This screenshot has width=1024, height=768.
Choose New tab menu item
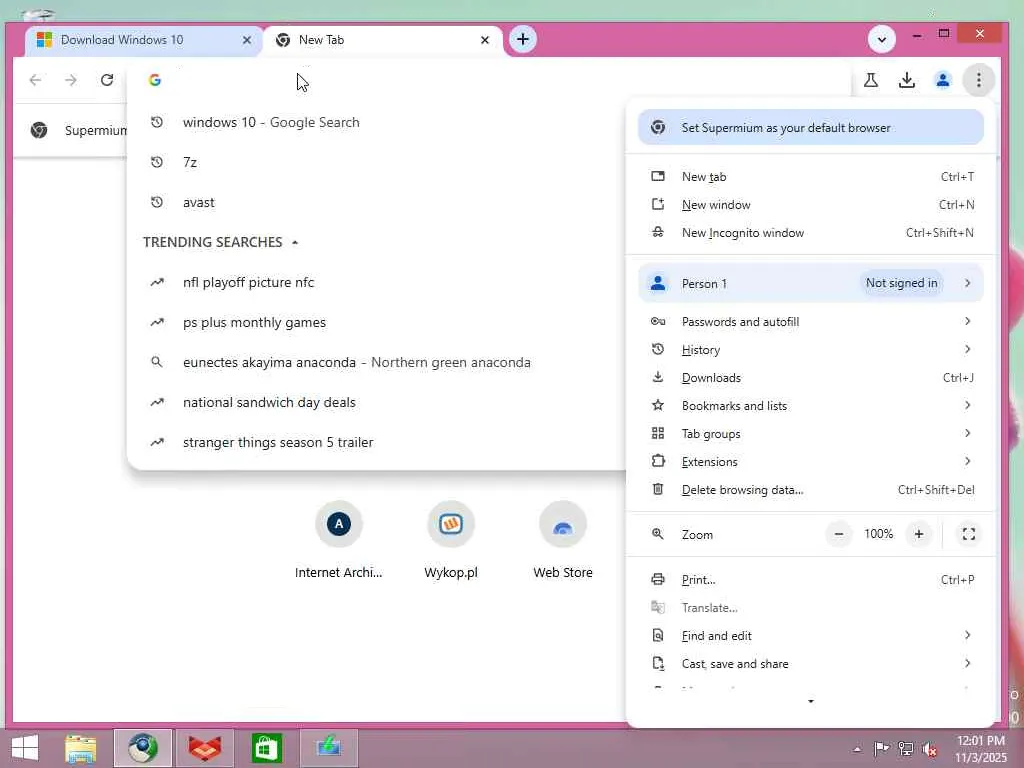810,176
